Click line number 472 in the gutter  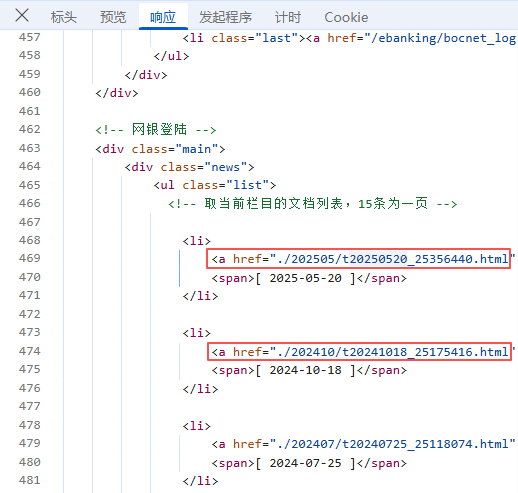coord(30,314)
